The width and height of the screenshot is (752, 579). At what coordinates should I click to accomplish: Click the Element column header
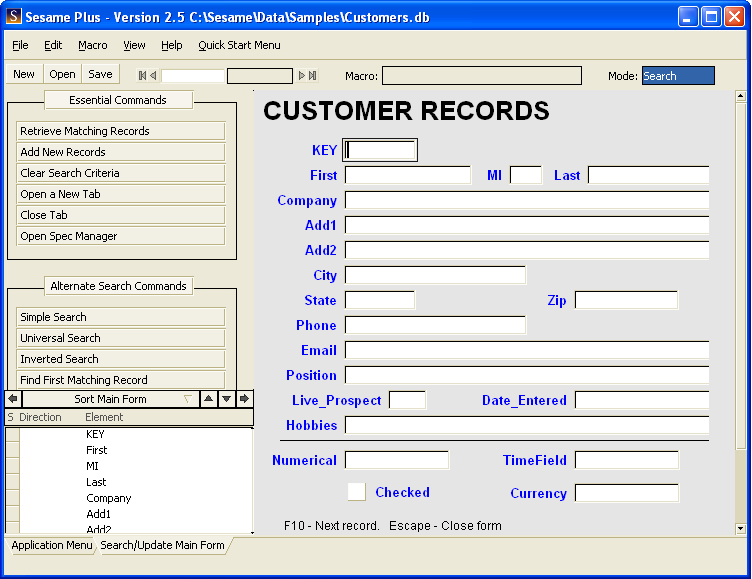point(104,417)
